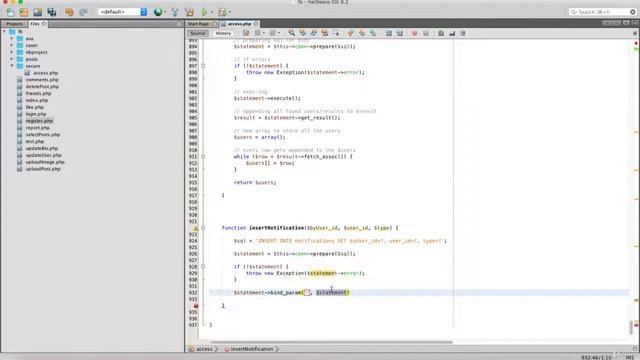Select selectPosts.php in the file tree

coord(43,135)
